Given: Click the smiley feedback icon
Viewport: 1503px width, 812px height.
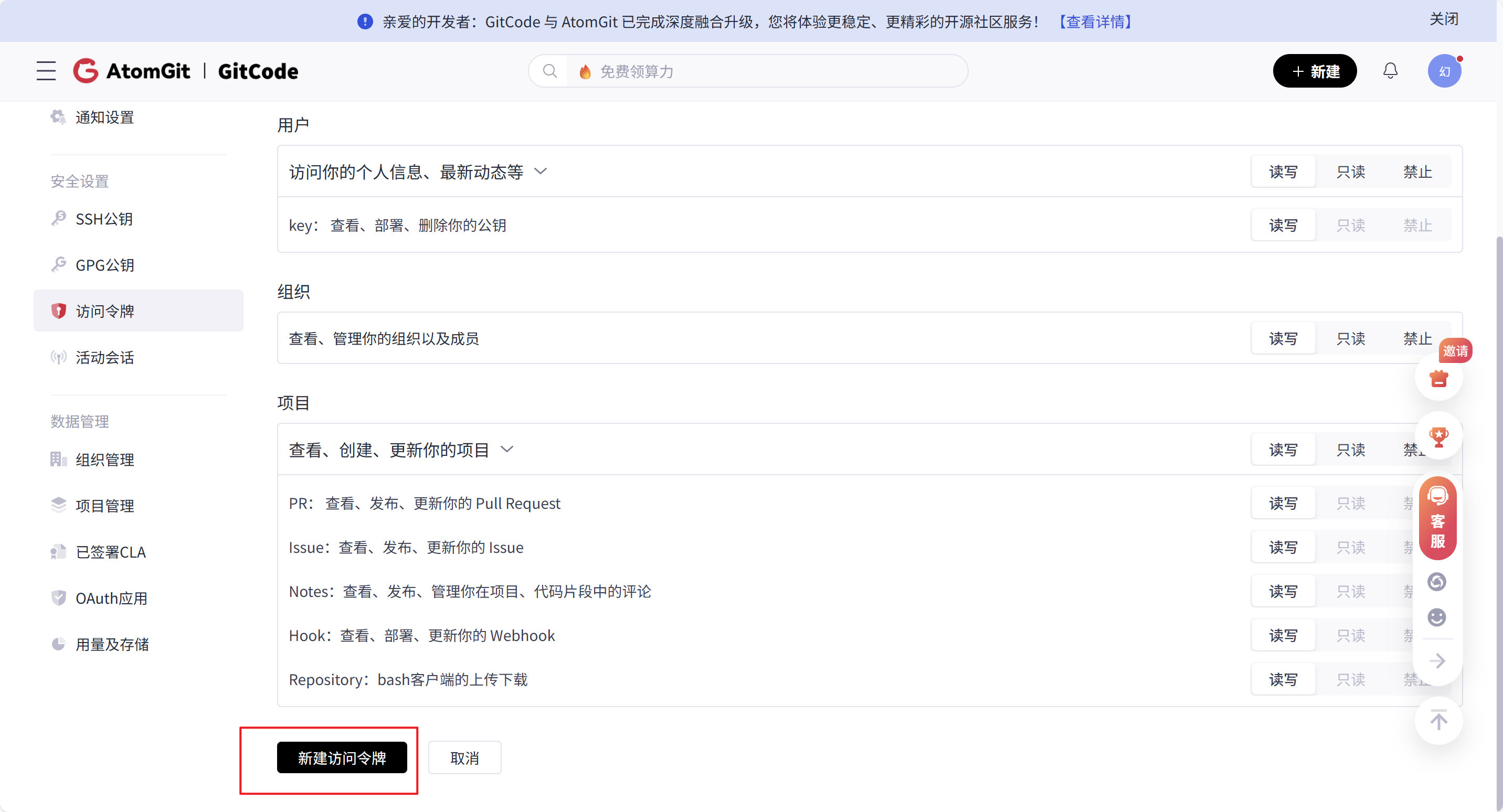Looking at the screenshot, I should click(1436, 617).
